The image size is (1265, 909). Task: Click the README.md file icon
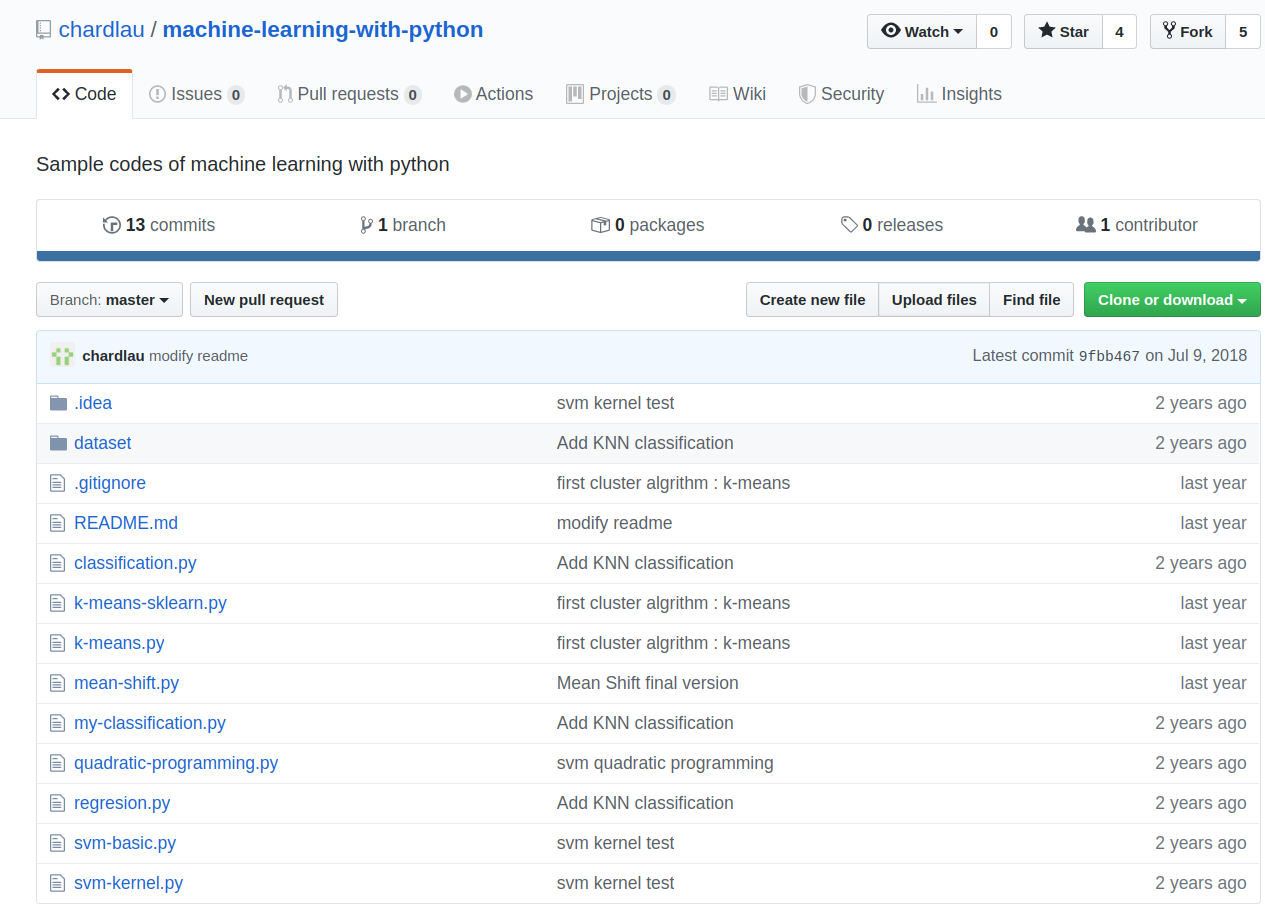click(58, 523)
